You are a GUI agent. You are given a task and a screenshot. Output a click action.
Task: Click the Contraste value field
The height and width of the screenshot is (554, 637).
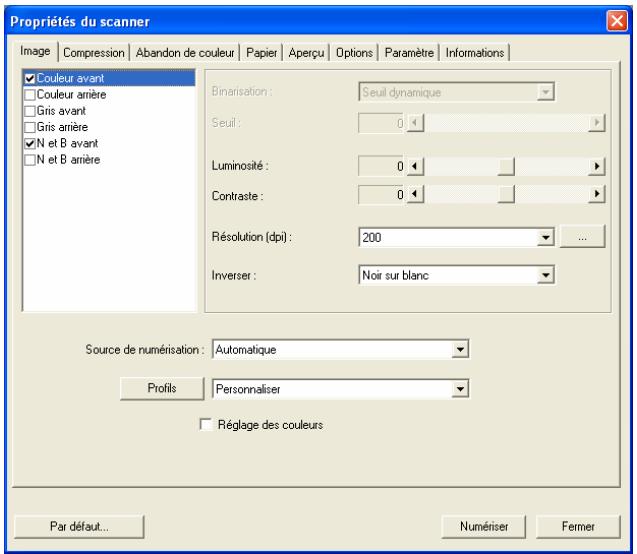(x=381, y=195)
